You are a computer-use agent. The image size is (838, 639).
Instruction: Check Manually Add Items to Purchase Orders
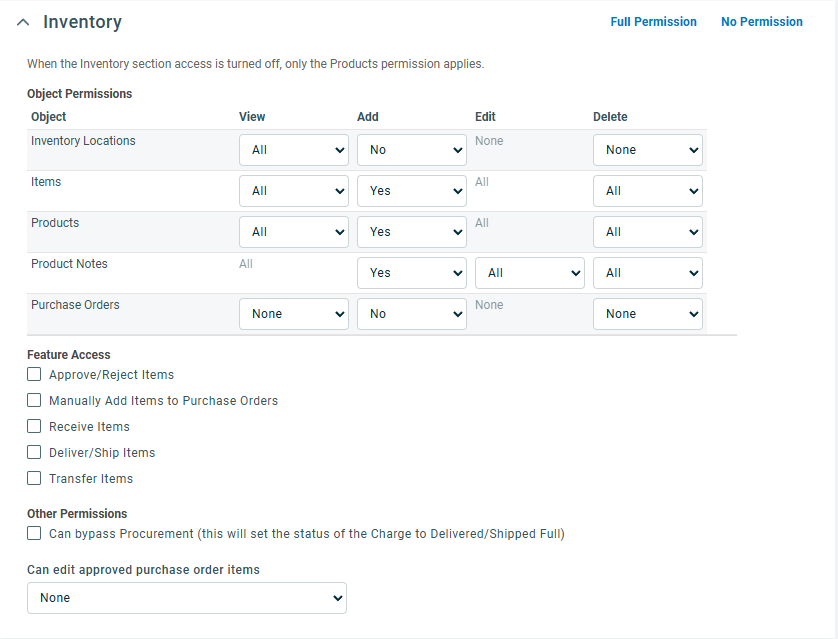click(35, 401)
